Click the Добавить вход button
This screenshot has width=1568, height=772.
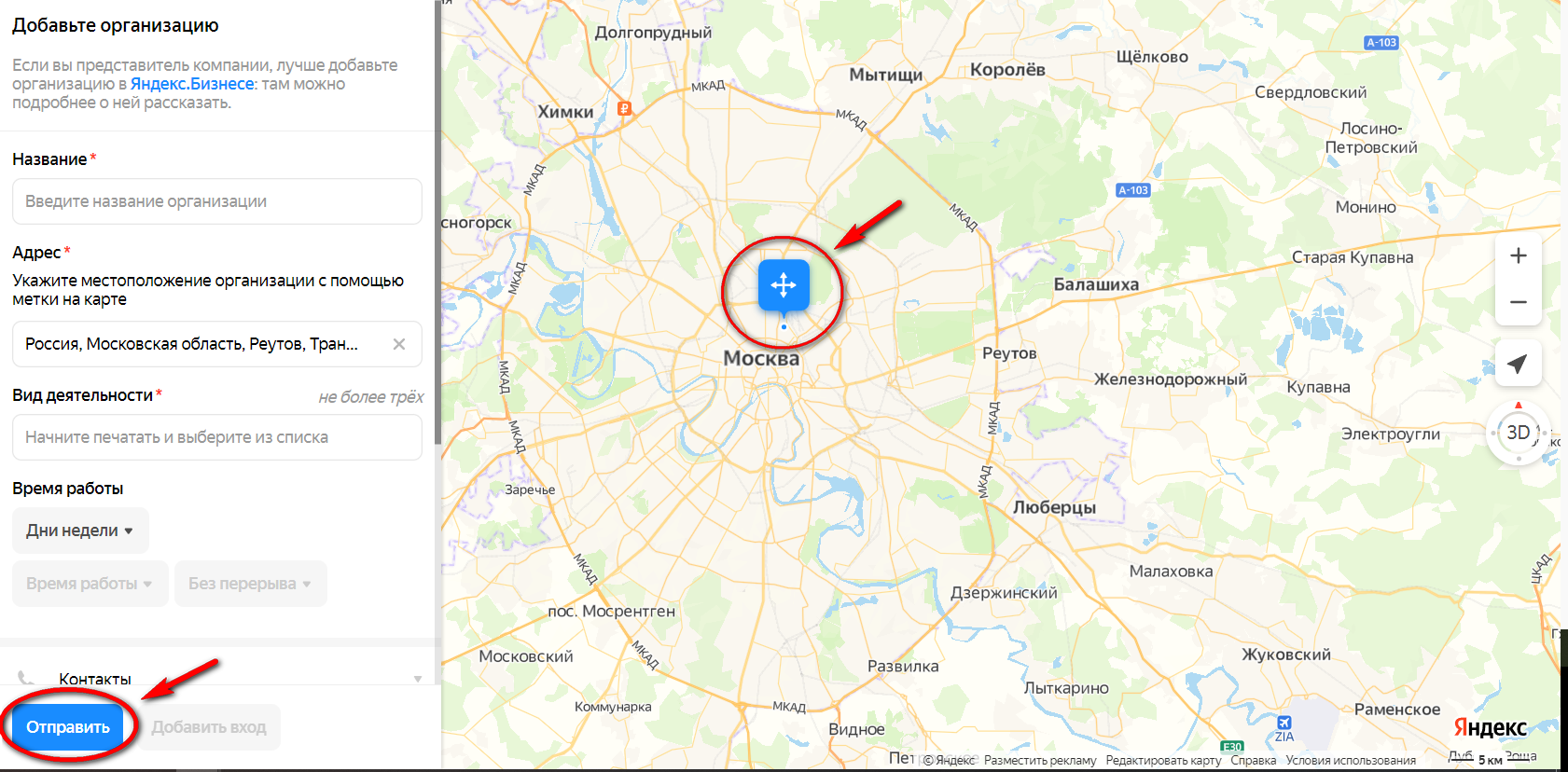click(209, 727)
